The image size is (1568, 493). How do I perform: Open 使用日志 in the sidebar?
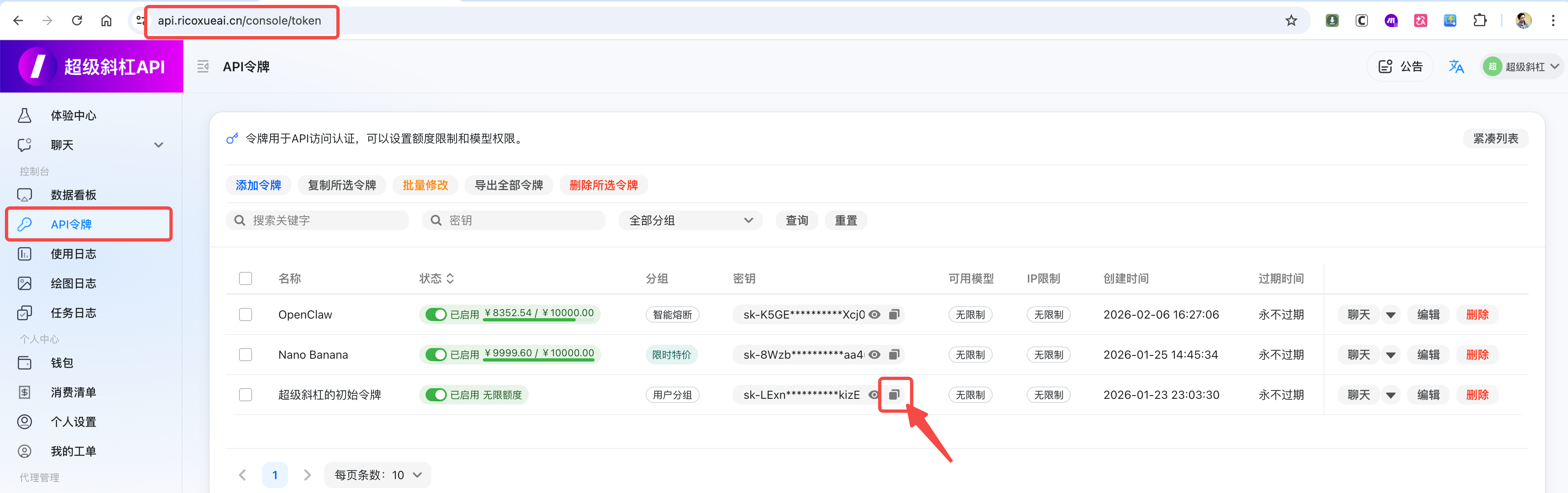[73, 254]
